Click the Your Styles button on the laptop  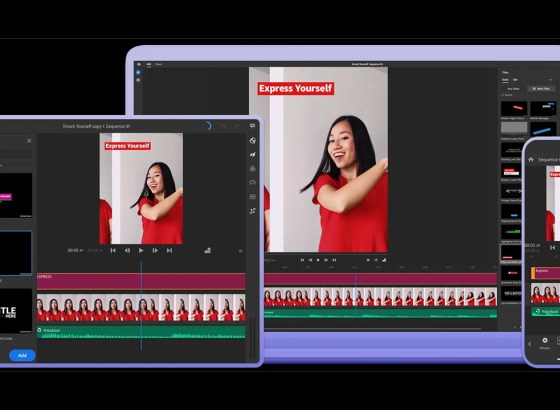[513, 89]
